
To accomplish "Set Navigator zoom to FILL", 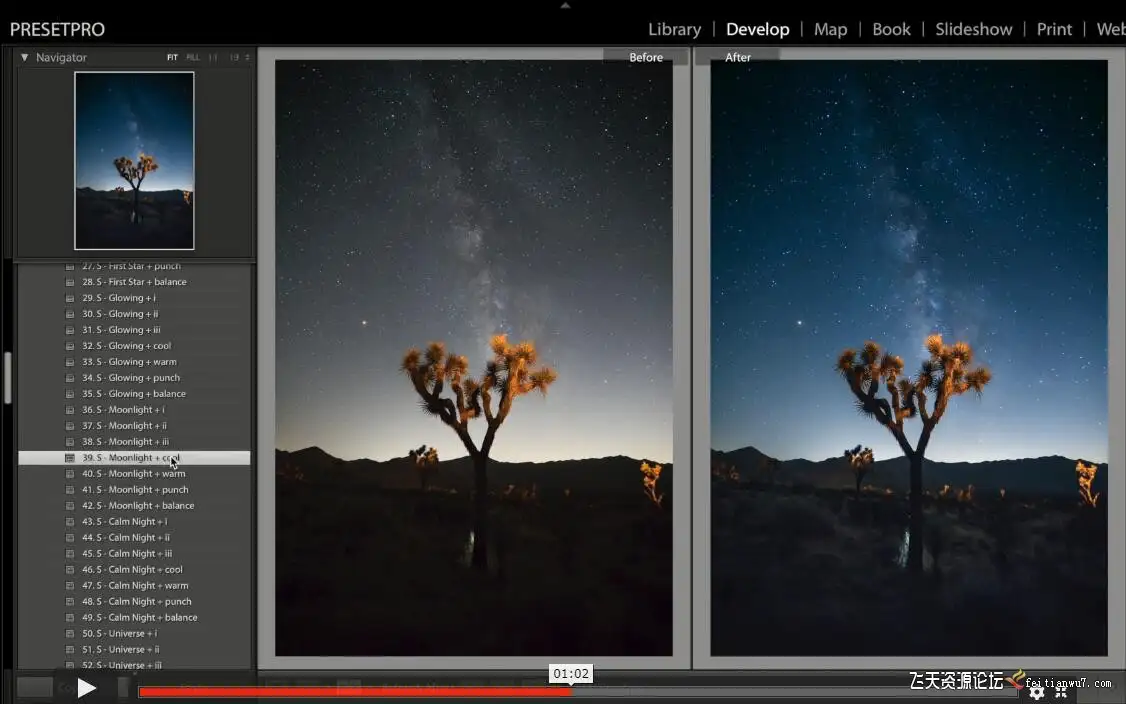I will (x=193, y=57).
